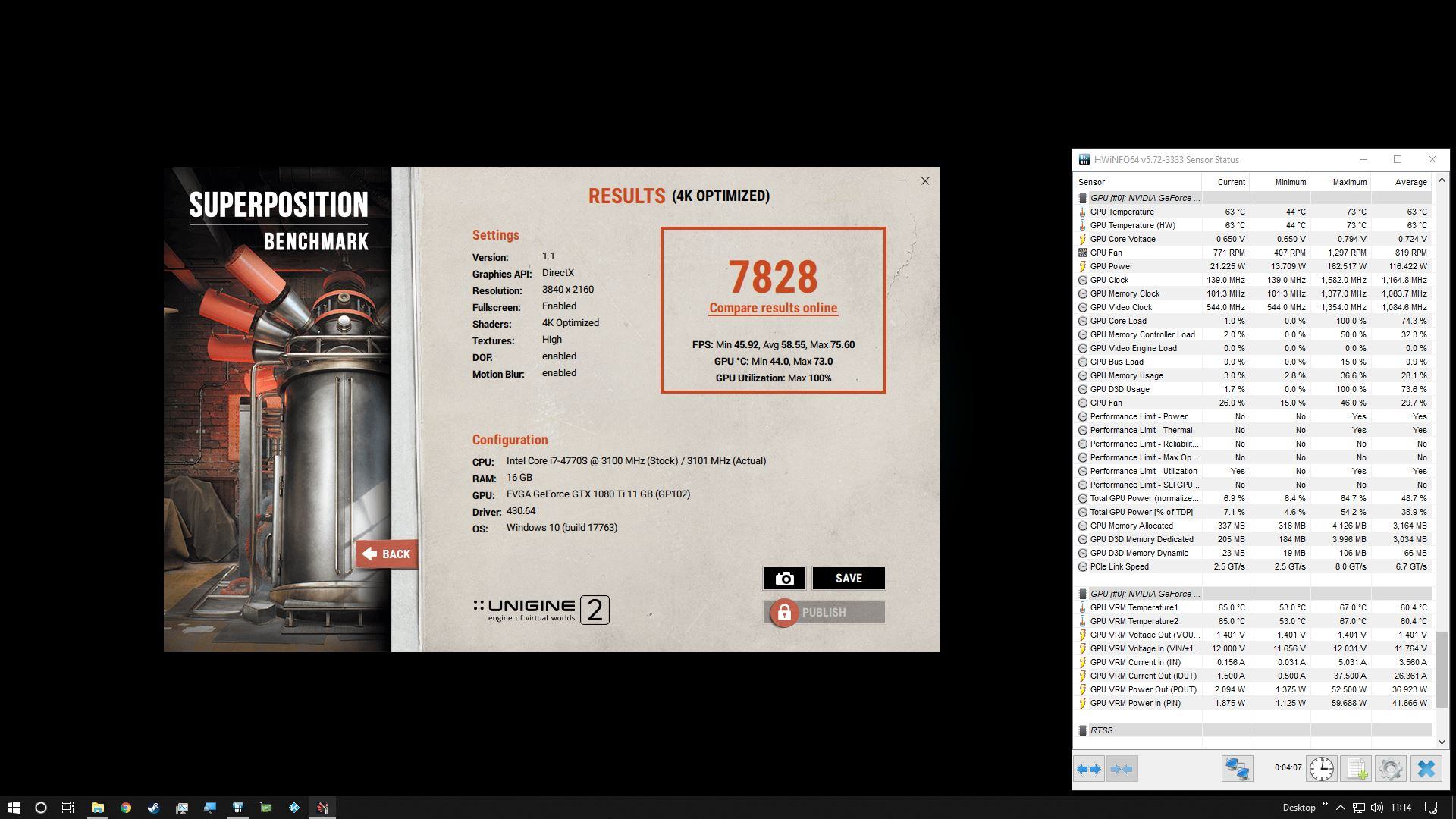Click the expand columns arrows icon
This screenshot has height=819, width=1456.
(1089, 769)
